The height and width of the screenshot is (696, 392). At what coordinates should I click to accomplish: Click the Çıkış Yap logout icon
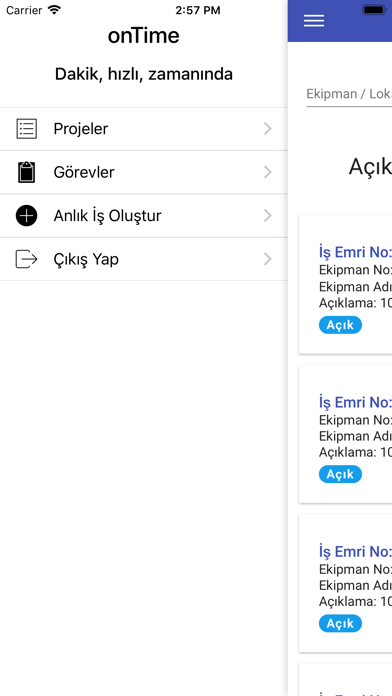point(27,259)
